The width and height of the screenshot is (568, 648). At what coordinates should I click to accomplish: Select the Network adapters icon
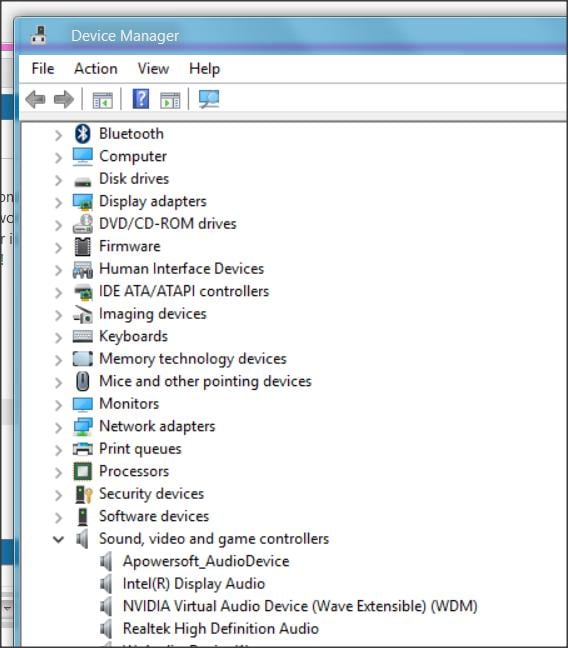83,426
